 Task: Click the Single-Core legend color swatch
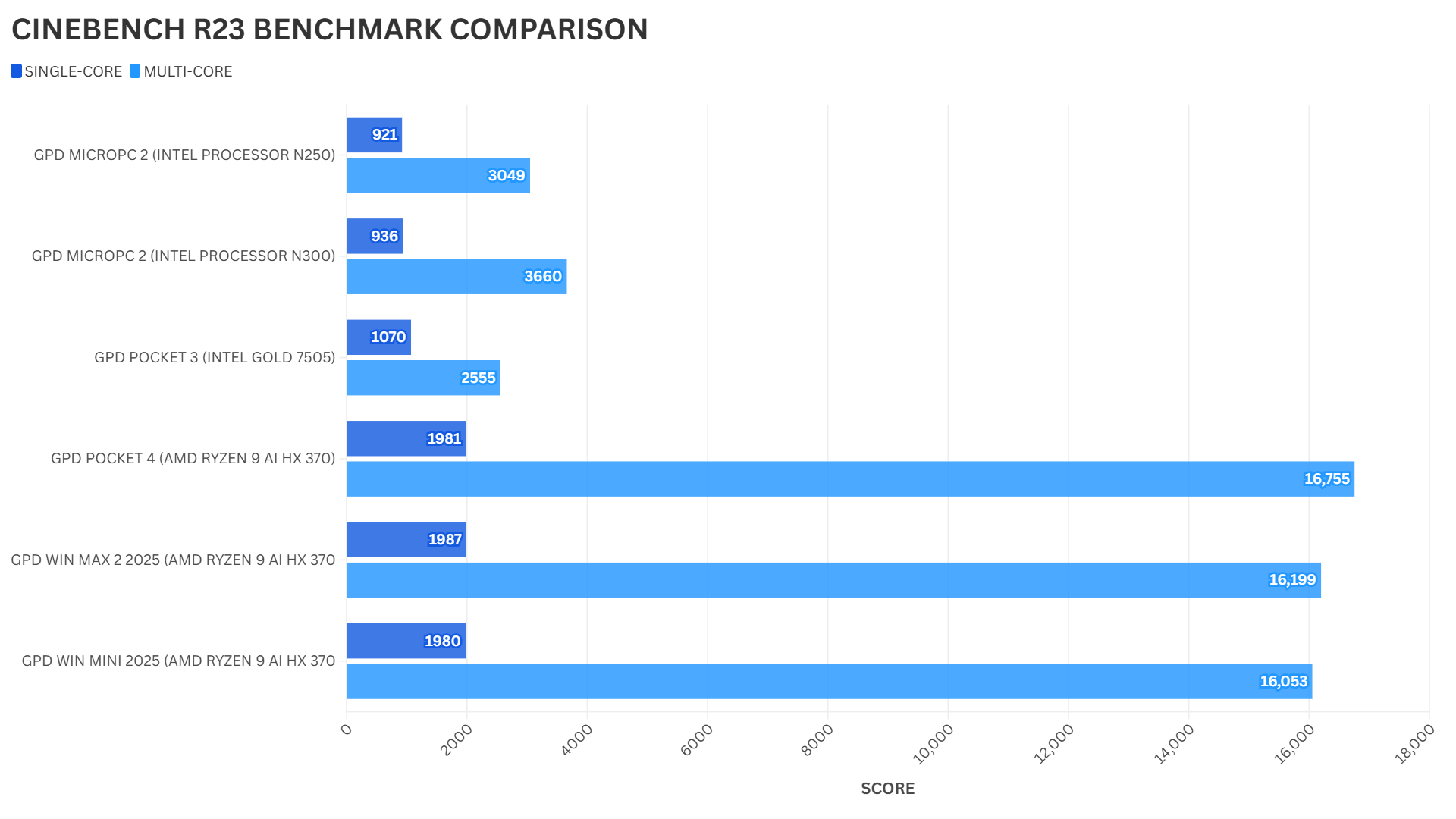click(x=16, y=71)
